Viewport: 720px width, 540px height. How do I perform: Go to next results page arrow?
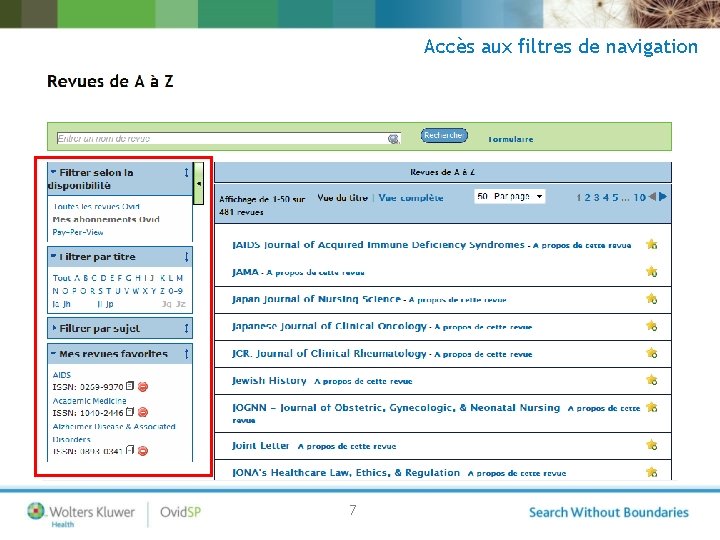click(x=663, y=197)
